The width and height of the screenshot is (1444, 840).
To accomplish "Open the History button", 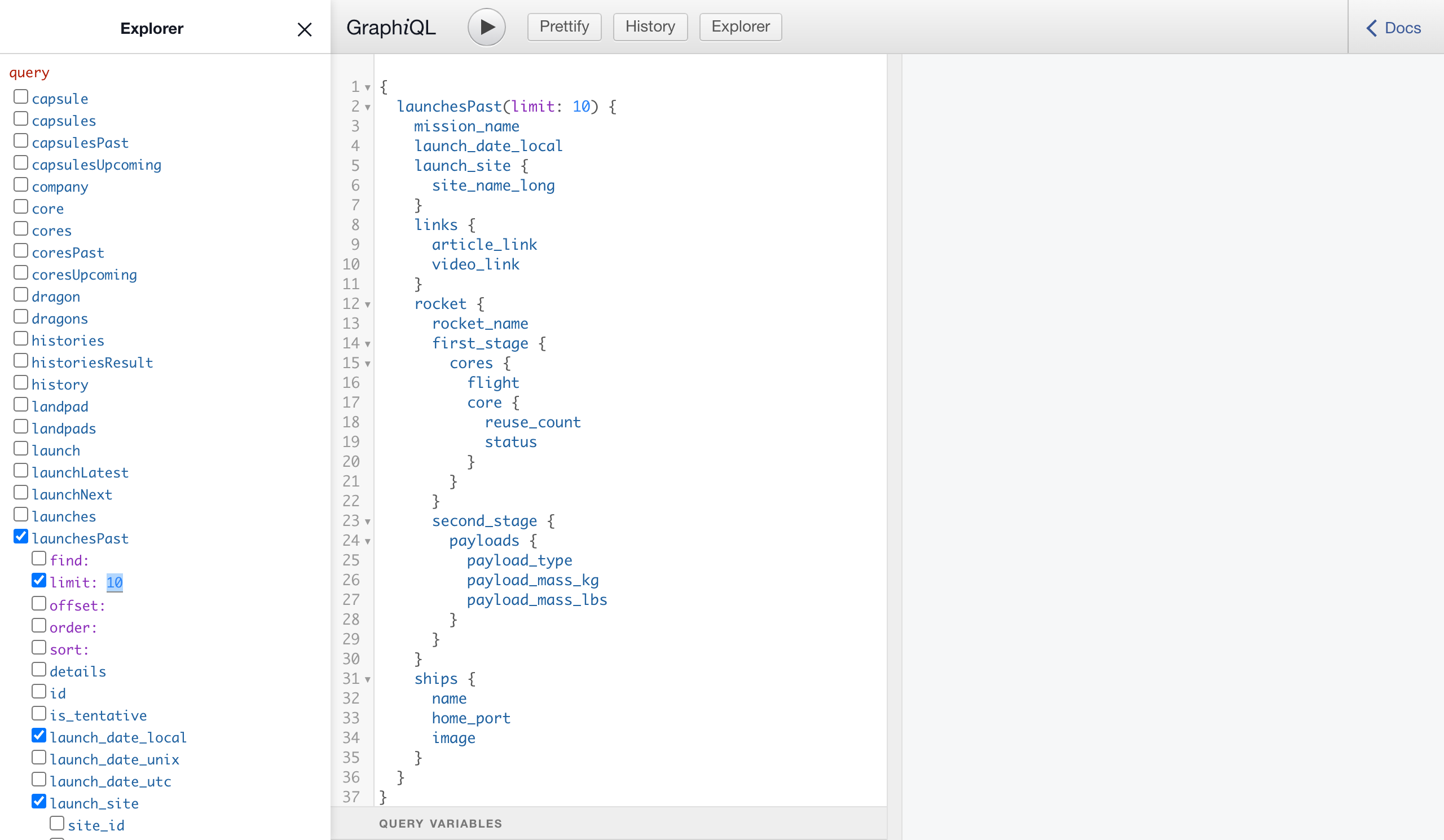I will coord(650,26).
